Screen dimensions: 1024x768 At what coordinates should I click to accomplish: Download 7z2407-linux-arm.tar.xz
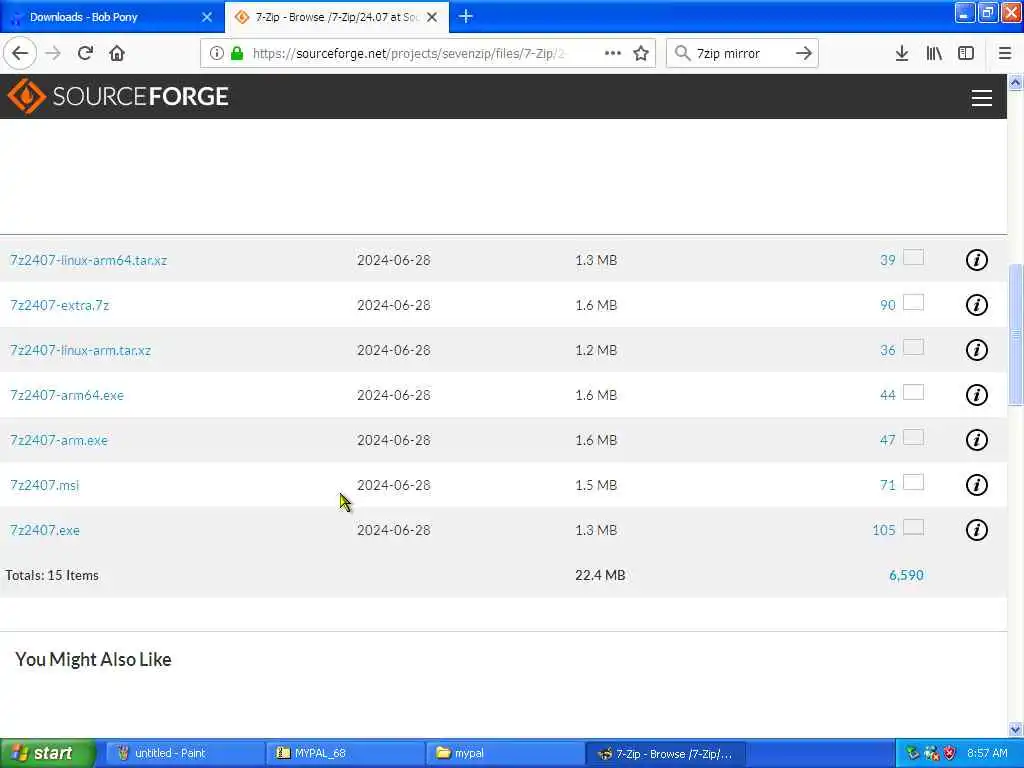point(80,350)
